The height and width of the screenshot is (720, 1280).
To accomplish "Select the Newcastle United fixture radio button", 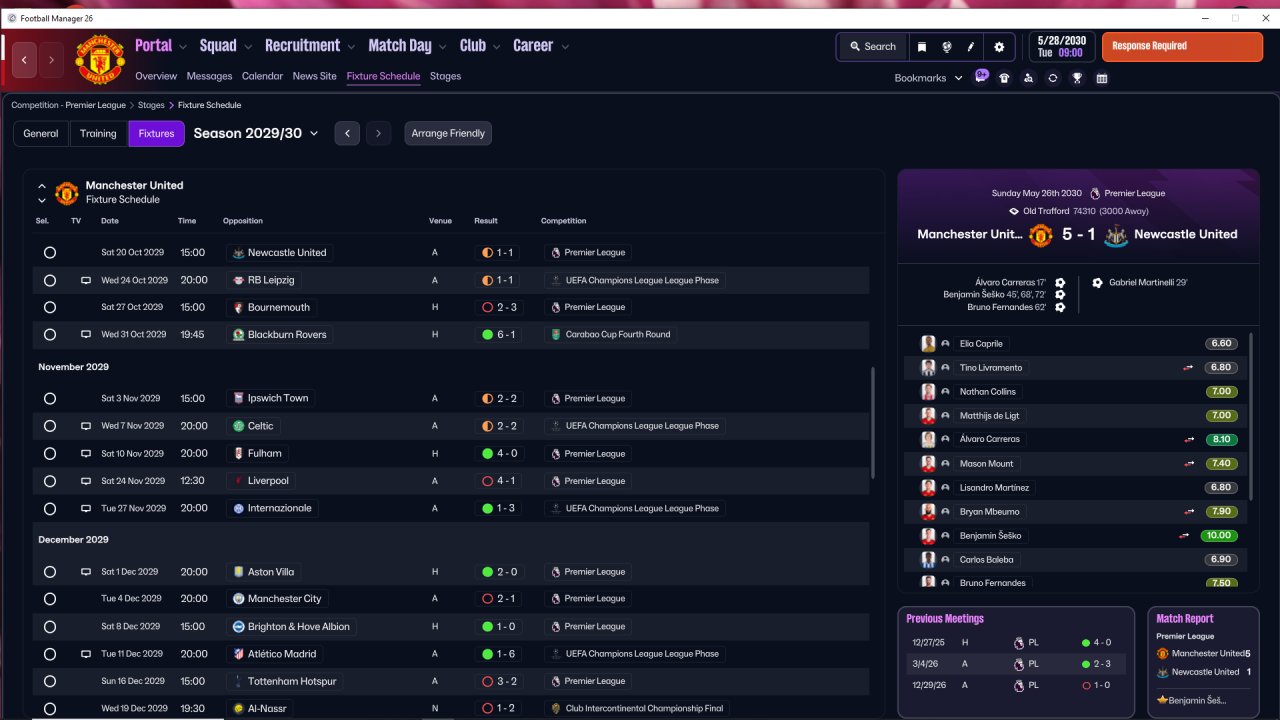I will point(50,253).
